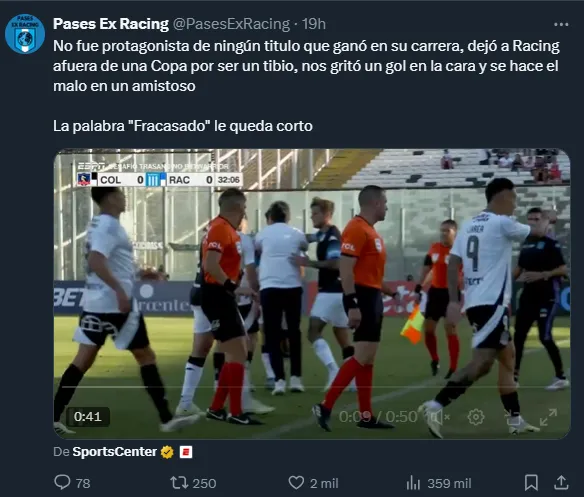Screen dimensions: 584x497
Task: Repost using the retweet arrows icon
Action: (179, 483)
